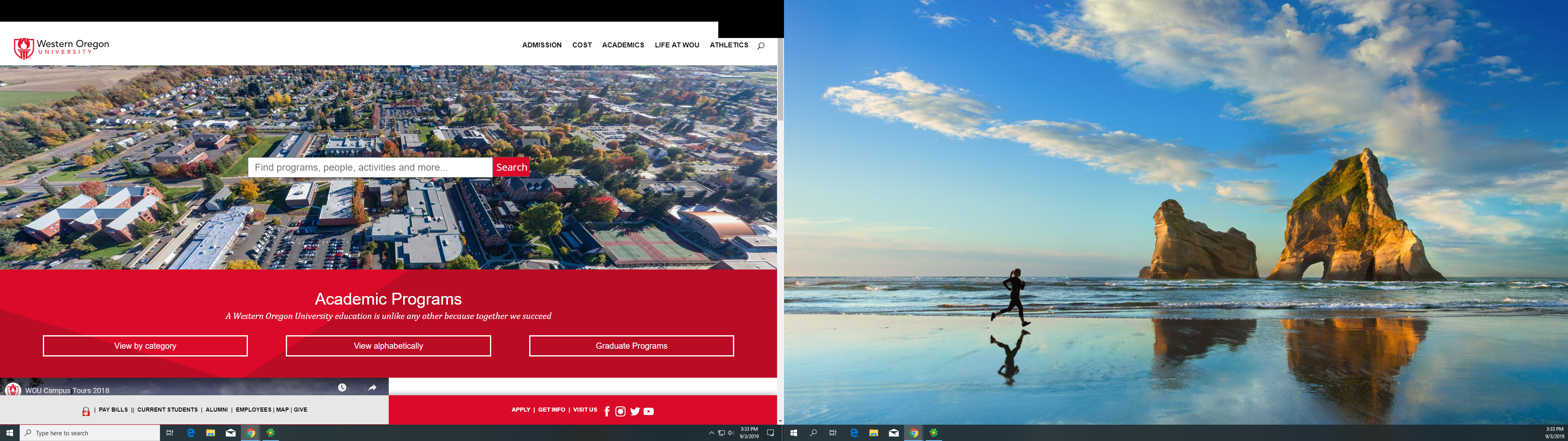Screen dimensions: 1568x441
Task: Open WOU's Twitter bird icon
Action: point(635,411)
